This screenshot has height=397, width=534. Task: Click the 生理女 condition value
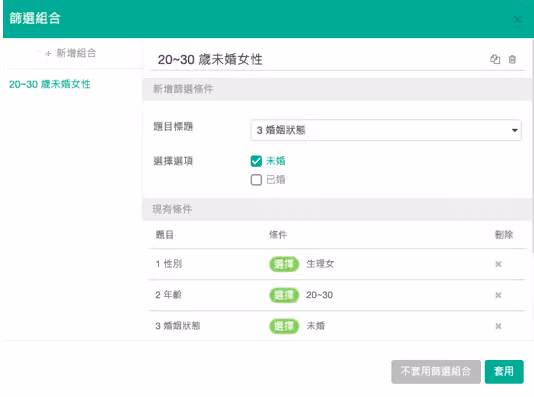[320, 264]
